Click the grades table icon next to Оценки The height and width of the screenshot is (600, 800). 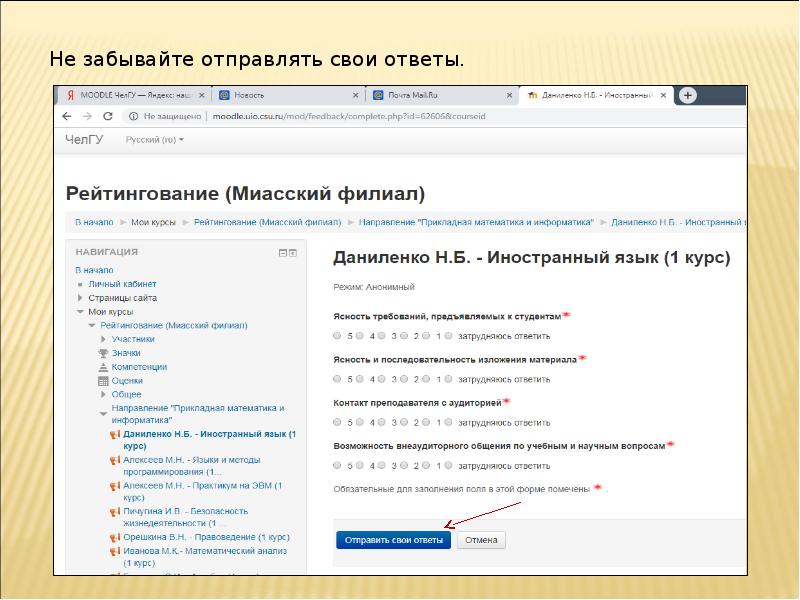[x=103, y=381]
